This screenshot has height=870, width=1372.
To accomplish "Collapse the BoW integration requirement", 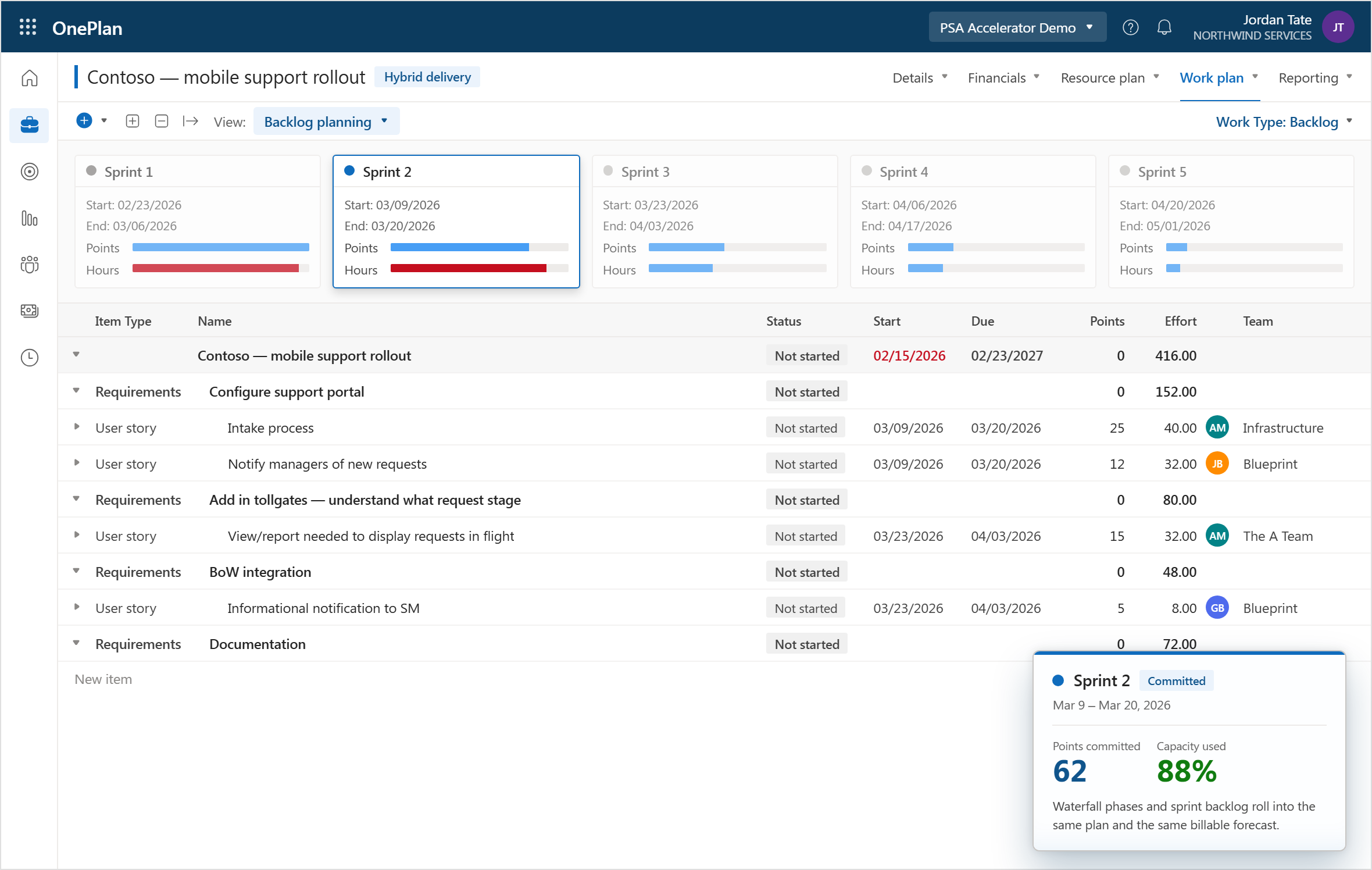I will [x=76, y=571].
